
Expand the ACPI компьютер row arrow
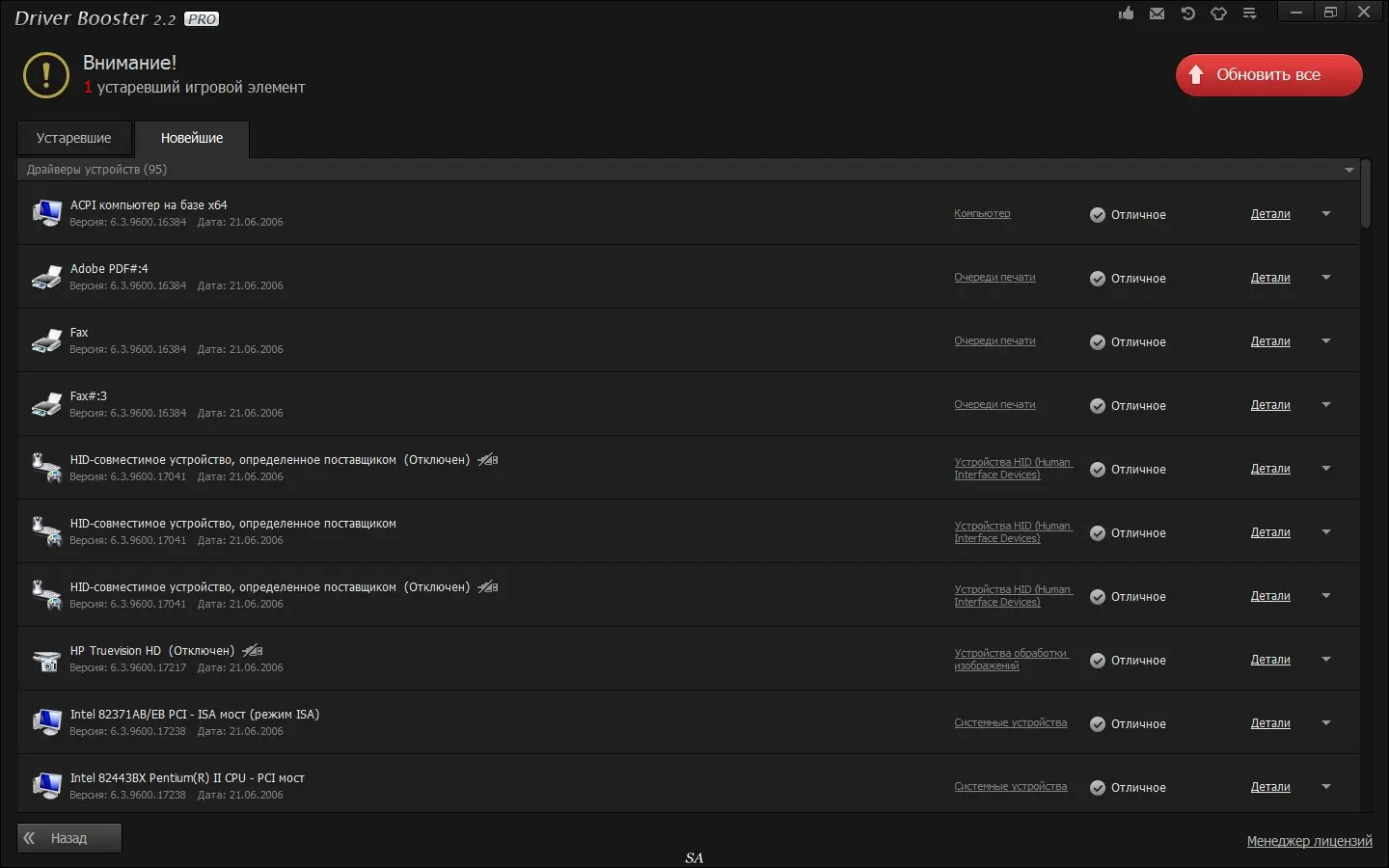(1326, 214)
